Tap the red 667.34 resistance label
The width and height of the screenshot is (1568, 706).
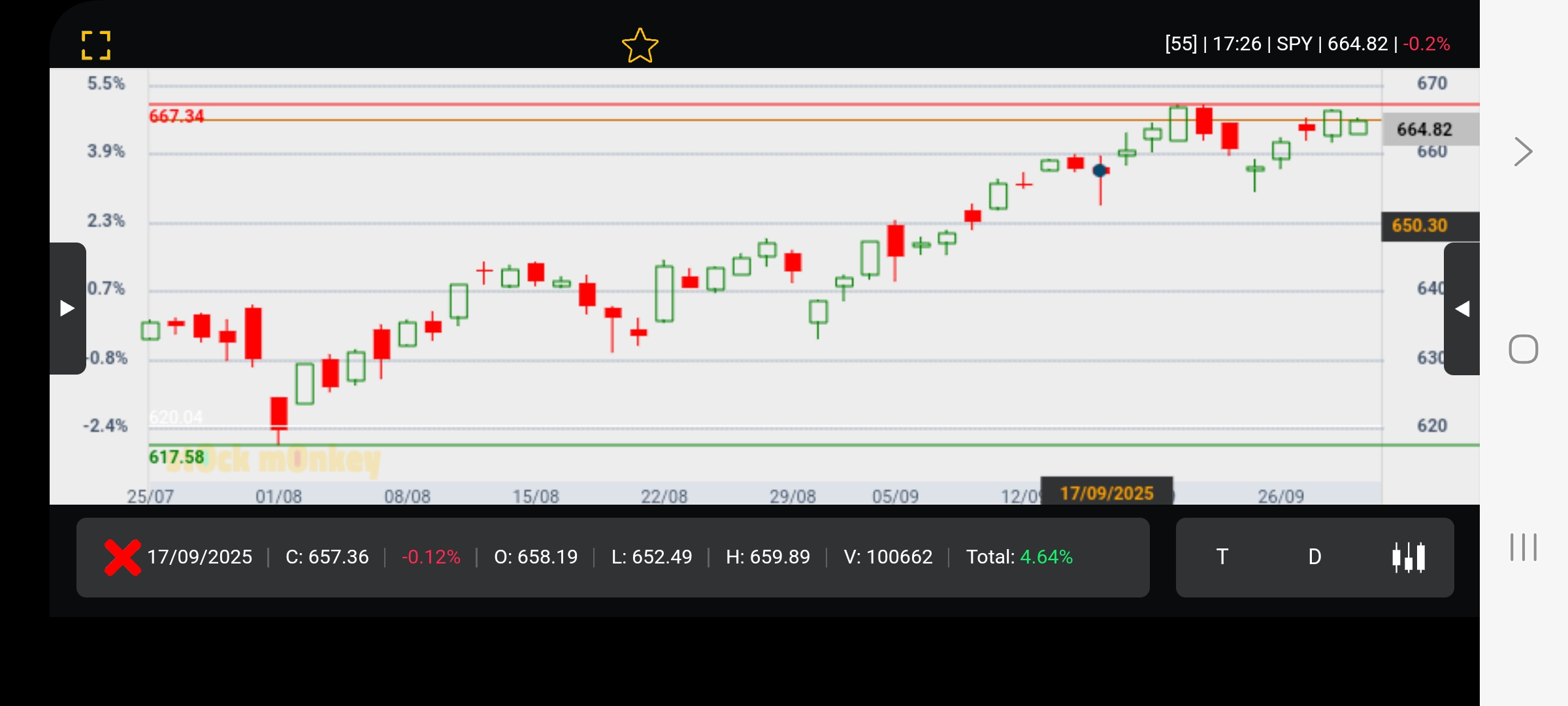pos(176,116)
